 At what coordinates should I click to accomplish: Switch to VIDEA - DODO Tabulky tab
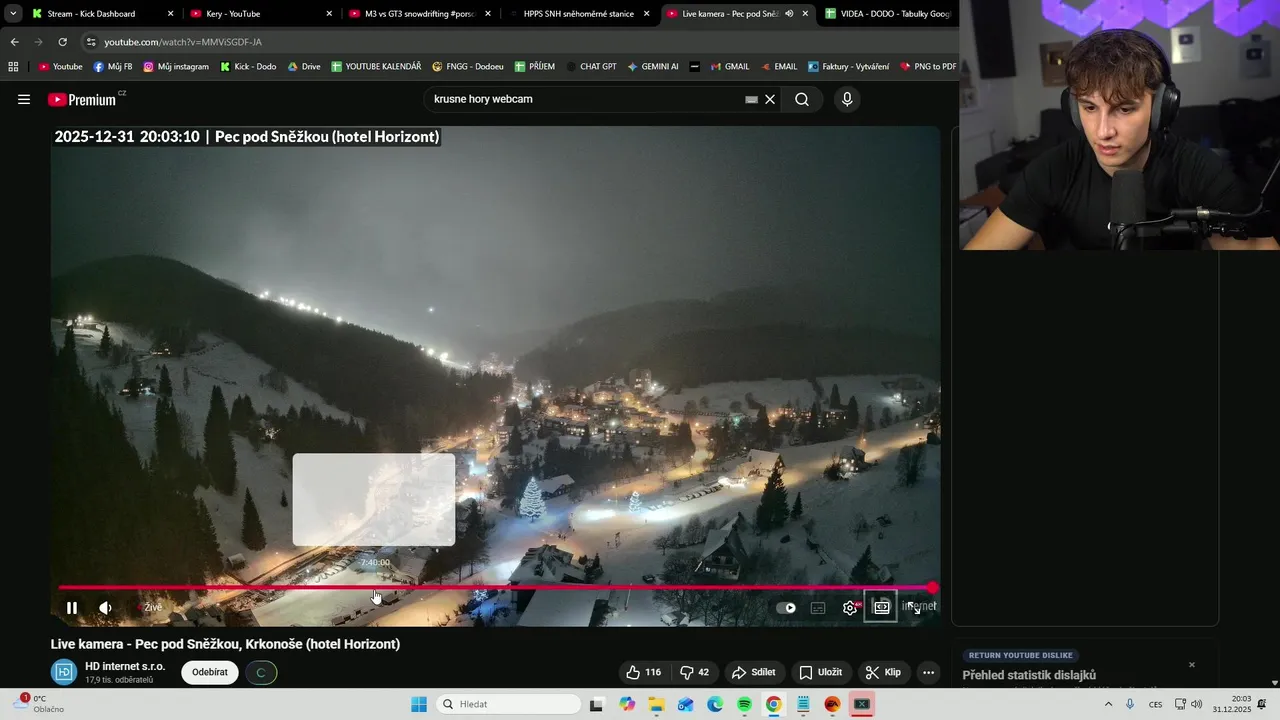888,14
